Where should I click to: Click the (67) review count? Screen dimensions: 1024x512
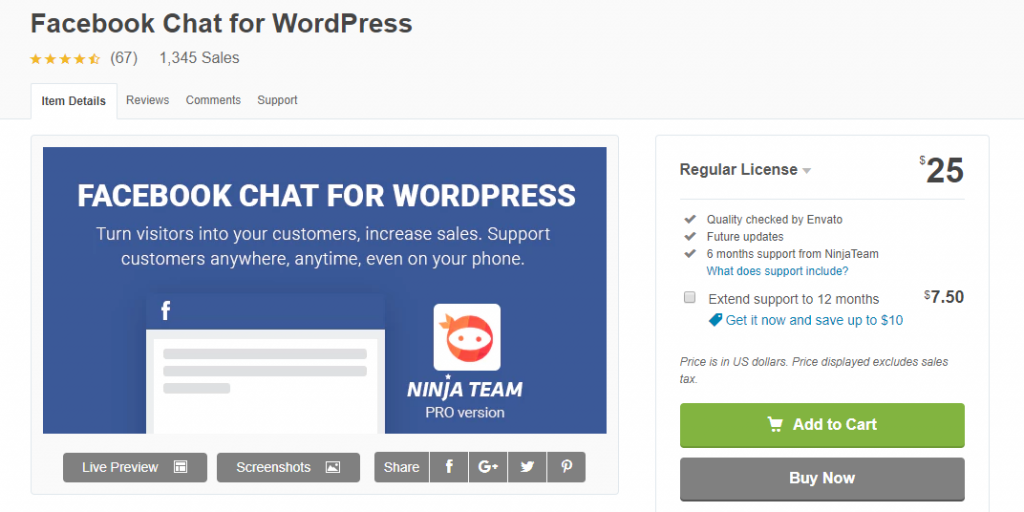coord(123,58)
